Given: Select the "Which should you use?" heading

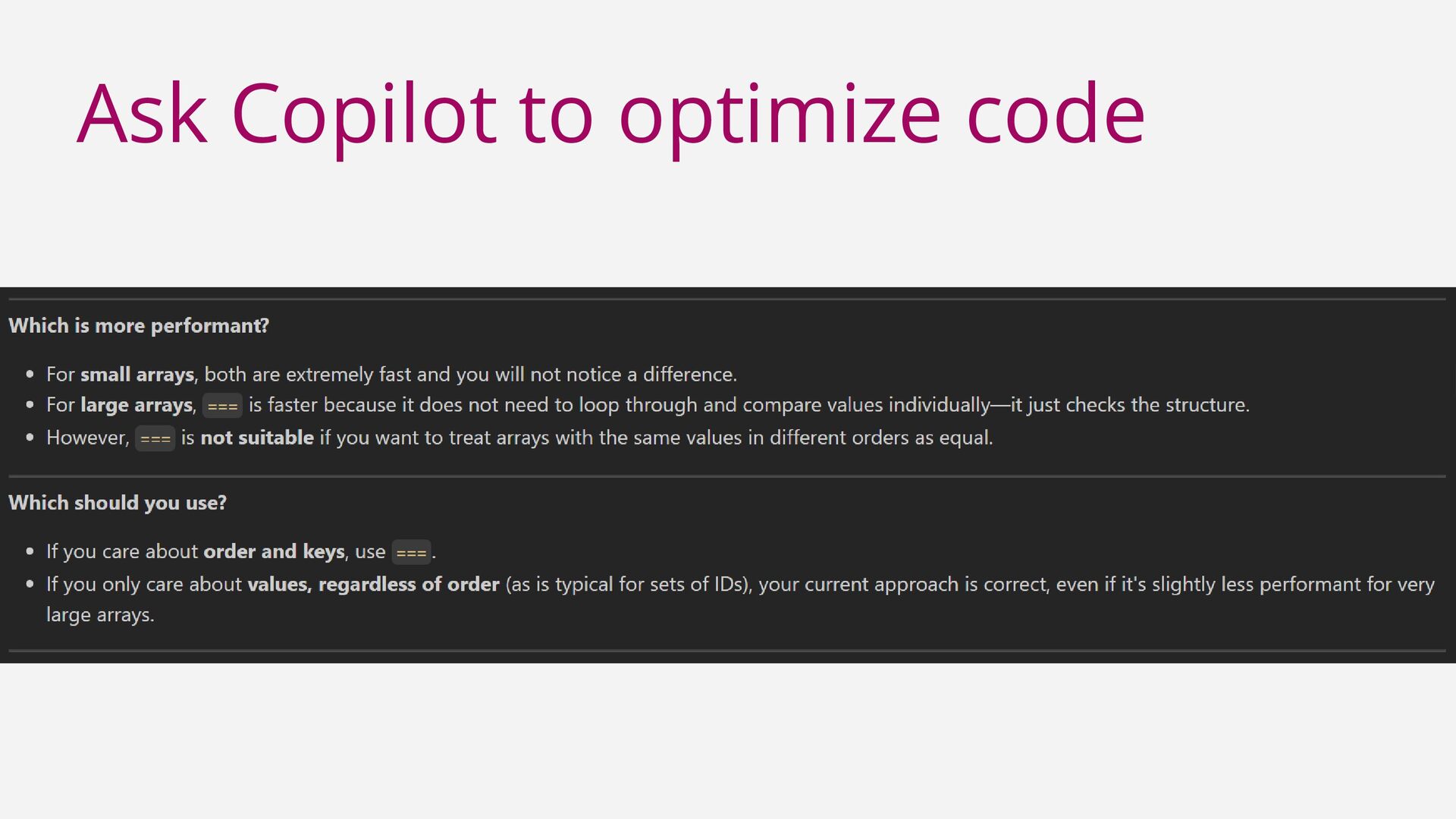Looking at the screenshot, I should [118, 503].
